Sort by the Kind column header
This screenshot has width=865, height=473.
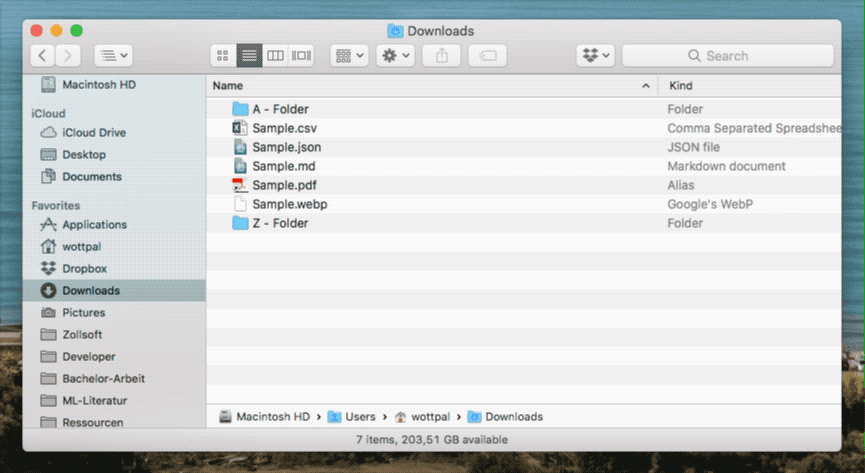pos(750,86)
